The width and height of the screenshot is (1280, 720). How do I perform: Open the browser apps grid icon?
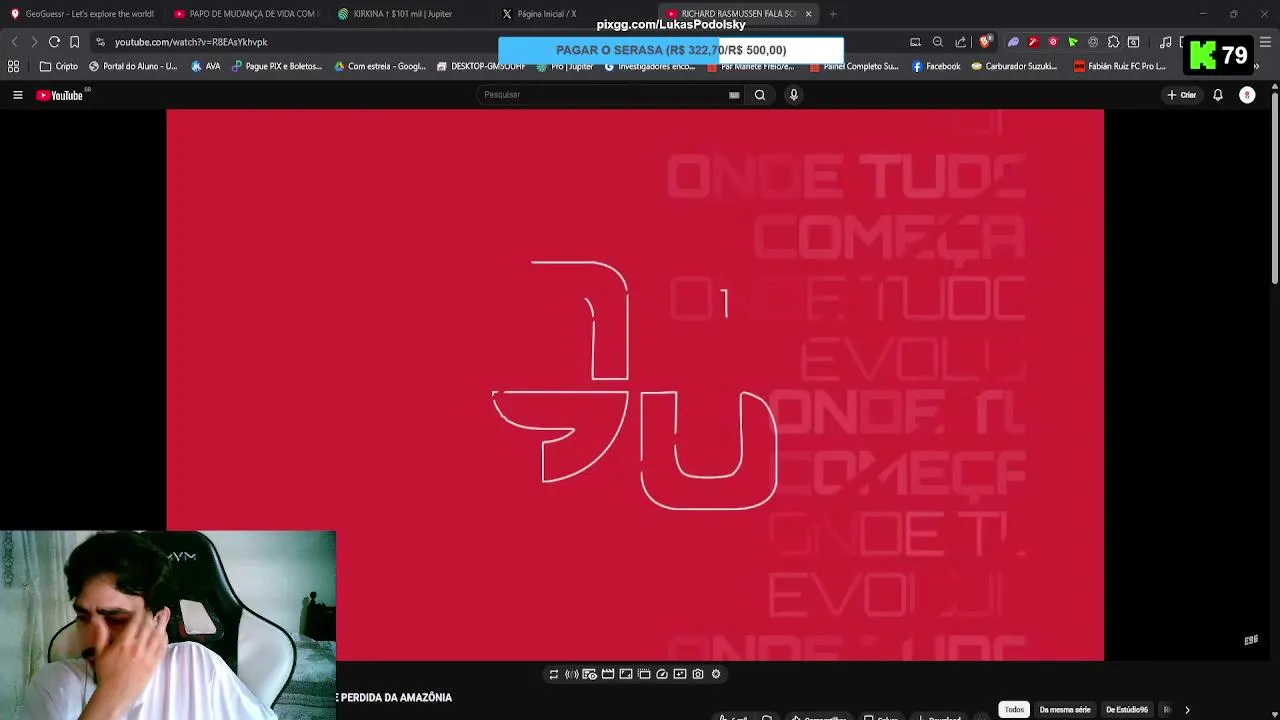coord(14,66)
